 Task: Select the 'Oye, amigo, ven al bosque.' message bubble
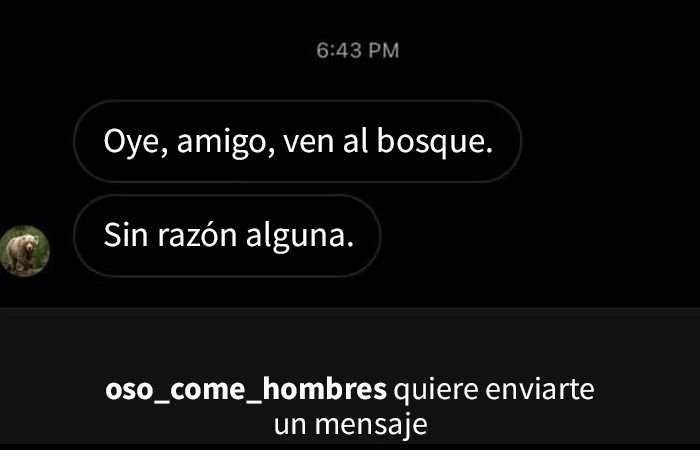pyautogui.click(x=297, y=141)
